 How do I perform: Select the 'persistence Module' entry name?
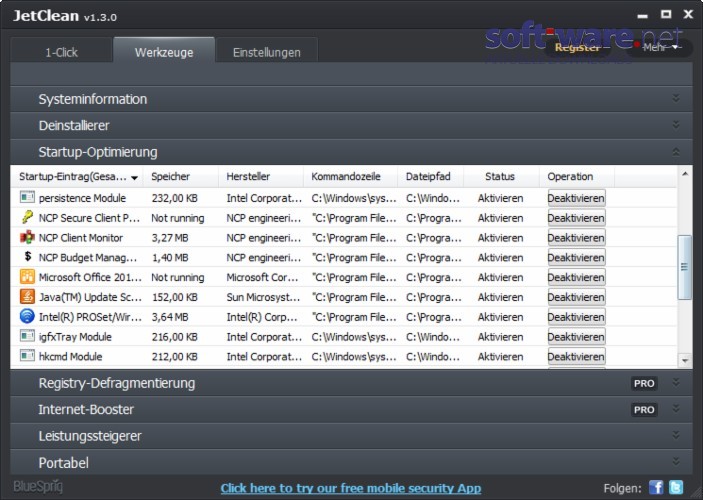tap(82, 198)
